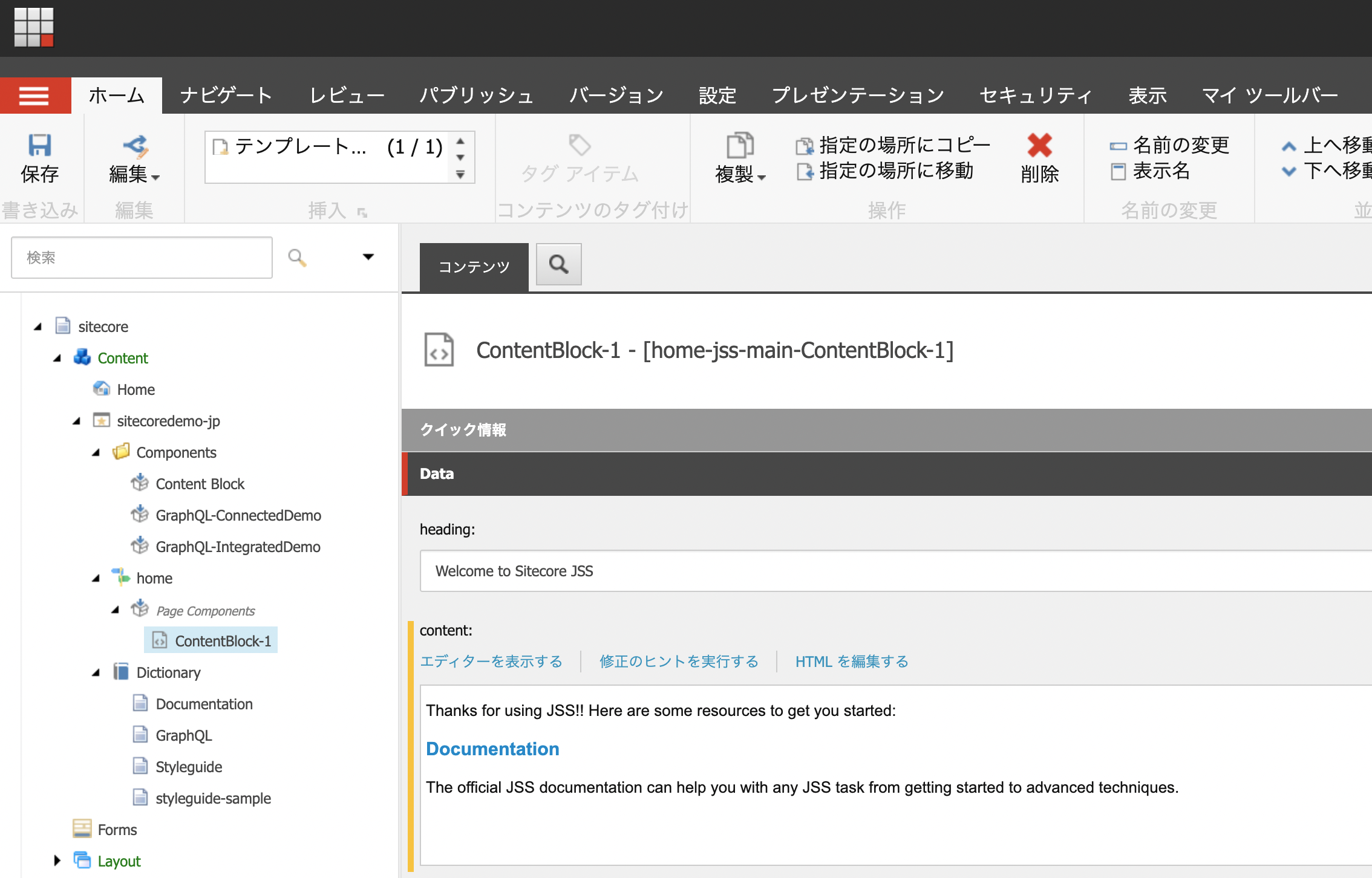Image resolution: width=1372 pixels, height=878 pixels.
Task: Click the Copy To (指定の場所にコピー) command
Action: coord(893,145)
